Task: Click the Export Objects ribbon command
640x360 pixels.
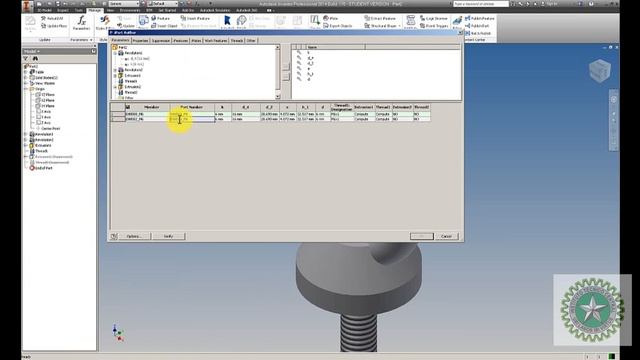Action: pos(338,26)
